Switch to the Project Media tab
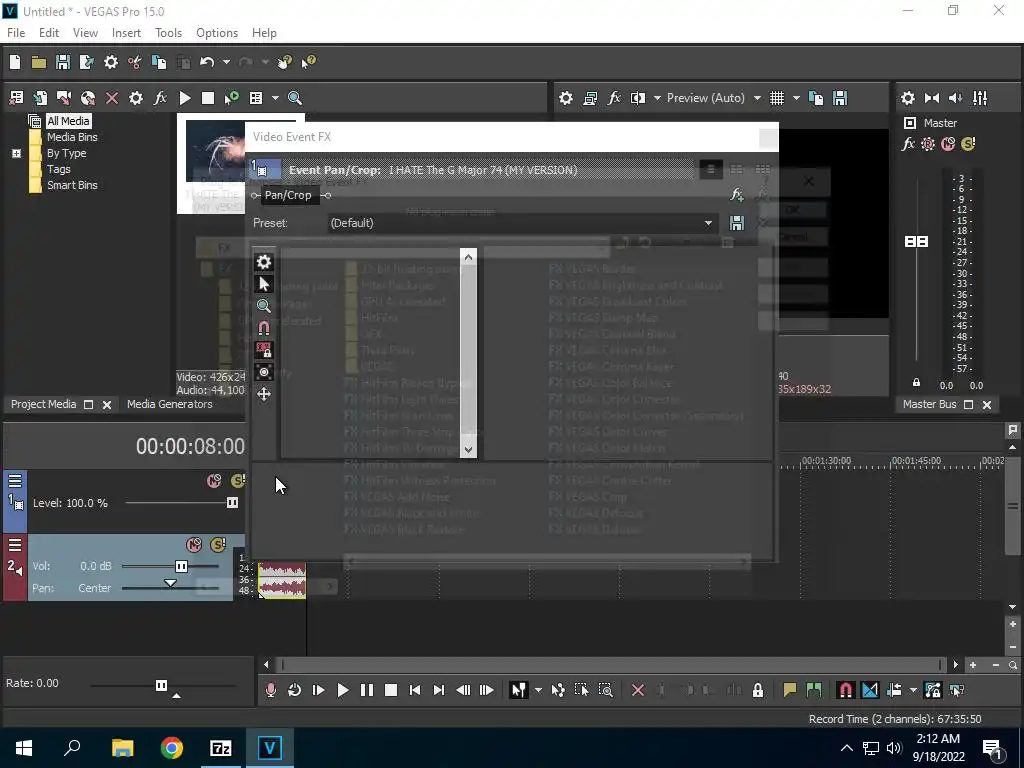Image resolution: width=1024 pixels, height=768 pixels. tap(43, 404)
